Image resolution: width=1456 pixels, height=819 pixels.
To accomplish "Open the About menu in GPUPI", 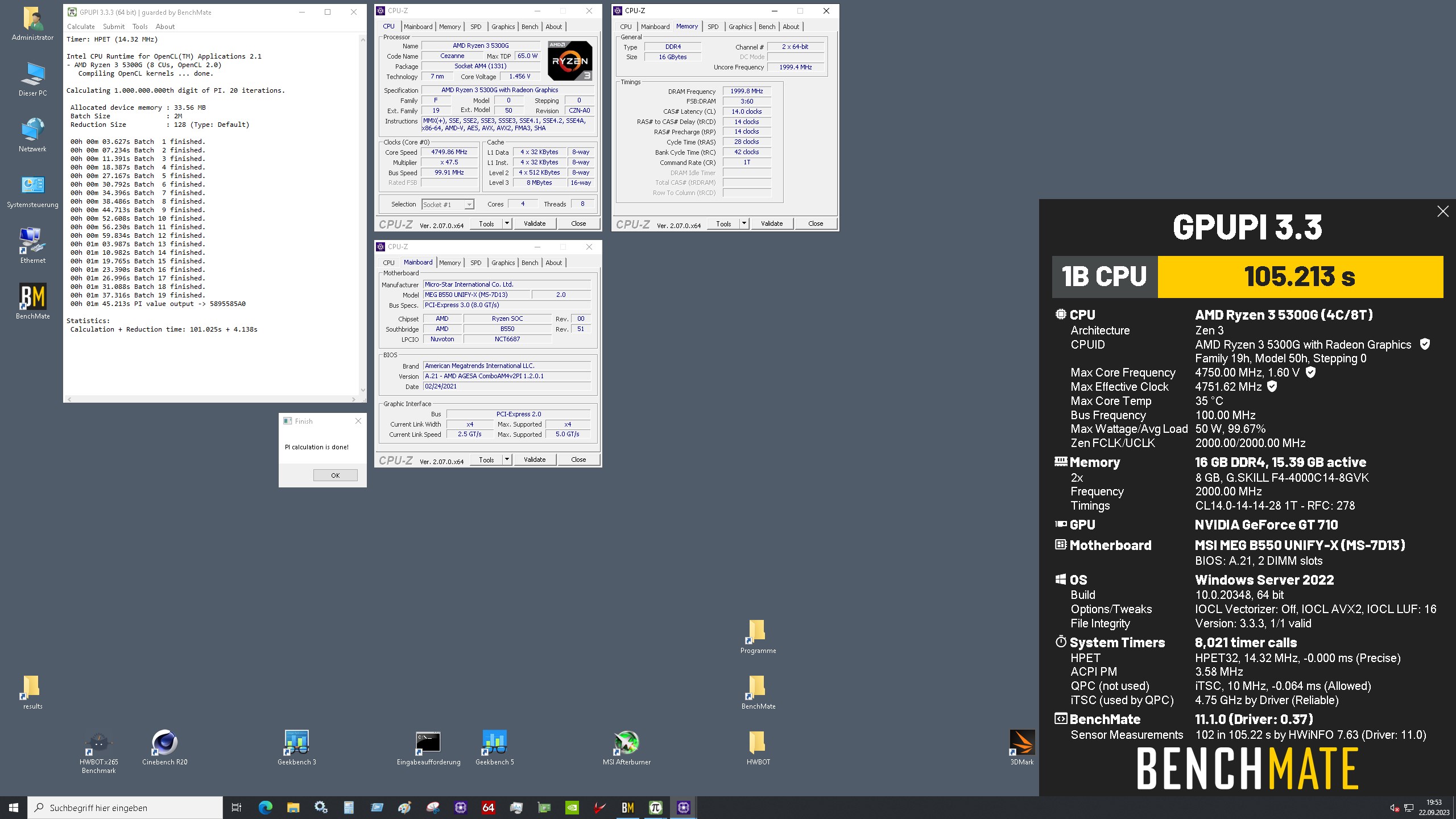I will pos(165,27).
